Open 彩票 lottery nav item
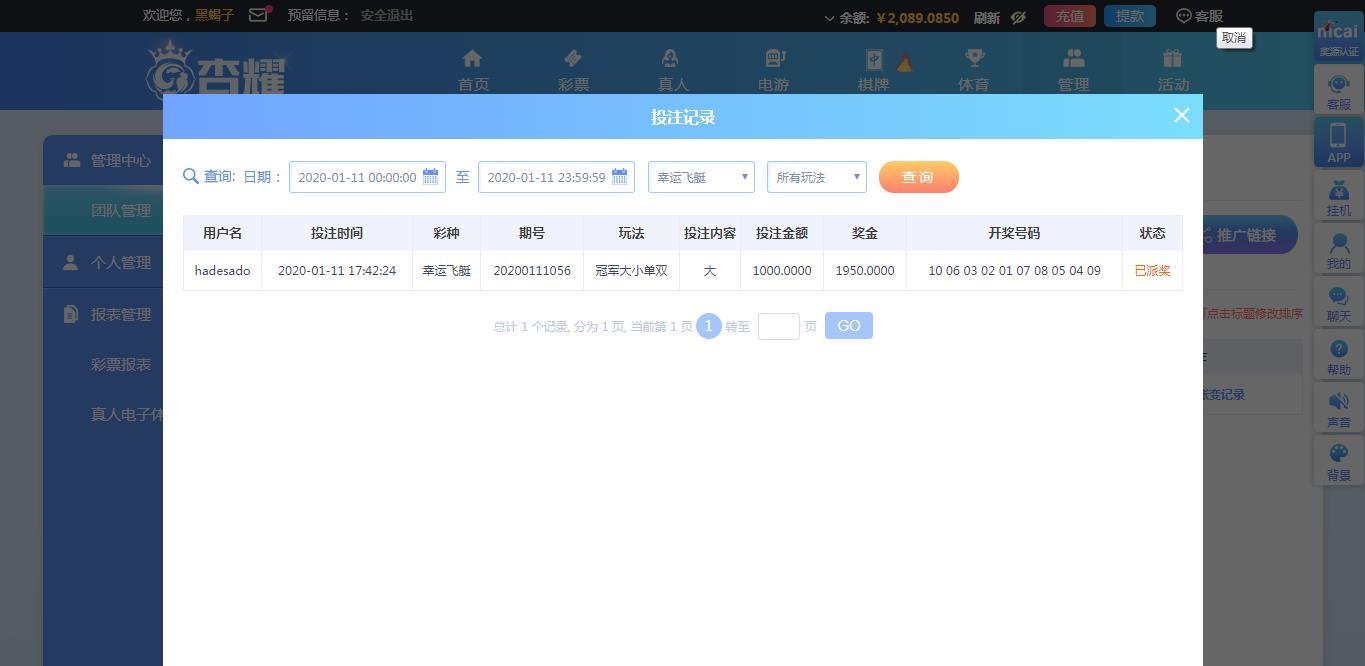This screenshot has width=1365, height=666. (x=573, y=71)
